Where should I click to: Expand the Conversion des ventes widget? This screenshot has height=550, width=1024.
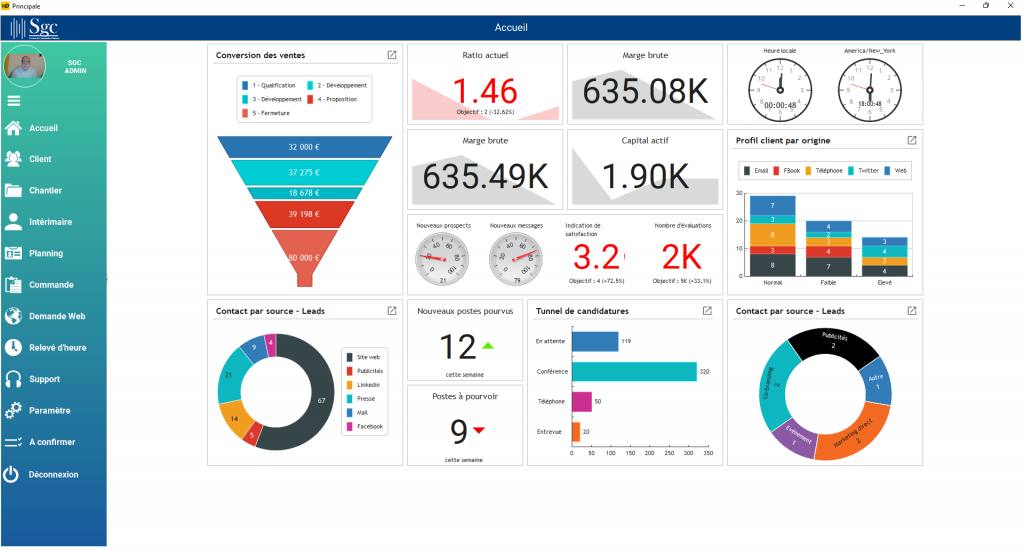[x=392, y=55]
